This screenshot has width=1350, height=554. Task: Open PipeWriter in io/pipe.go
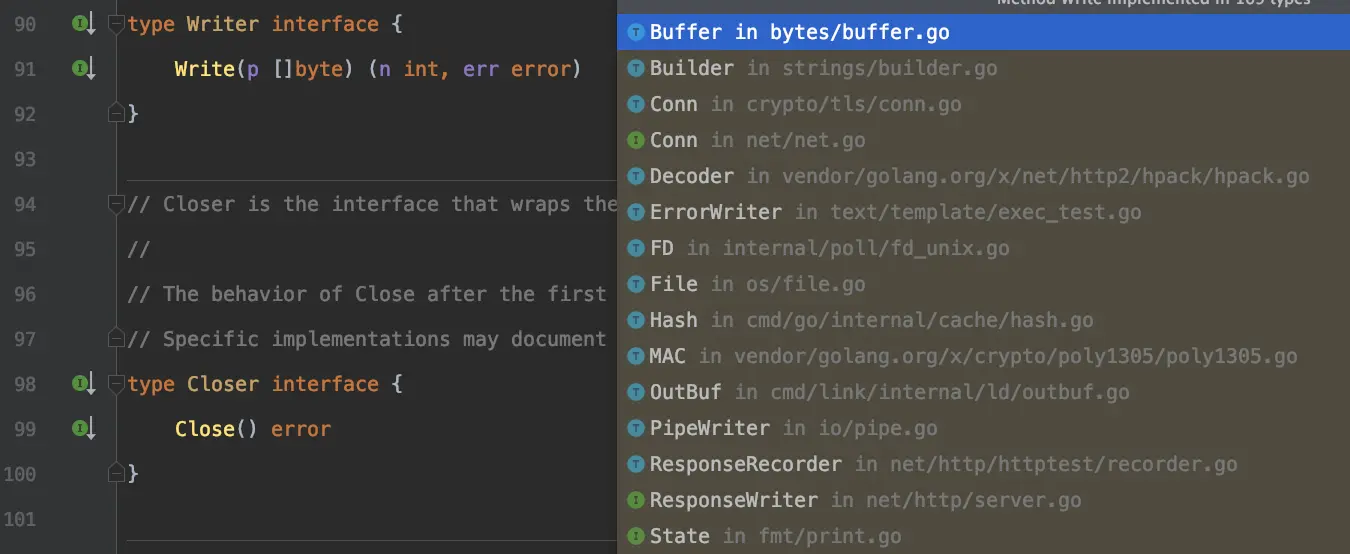click(793, 428)
